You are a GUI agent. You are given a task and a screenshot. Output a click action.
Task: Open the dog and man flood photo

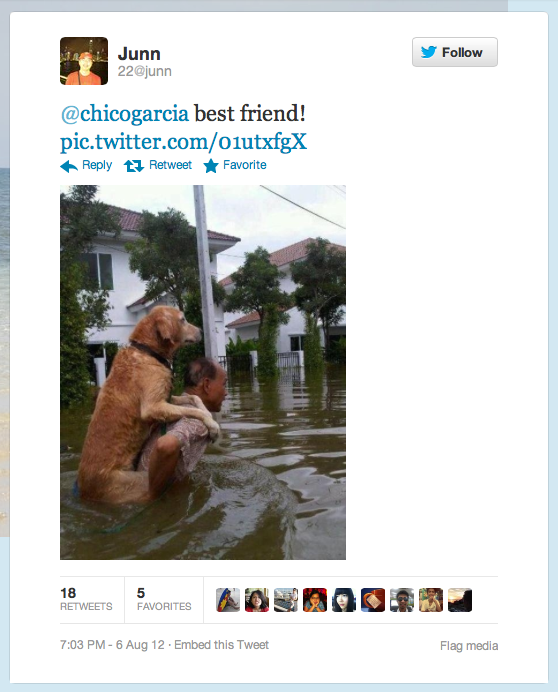pos(203,372)
